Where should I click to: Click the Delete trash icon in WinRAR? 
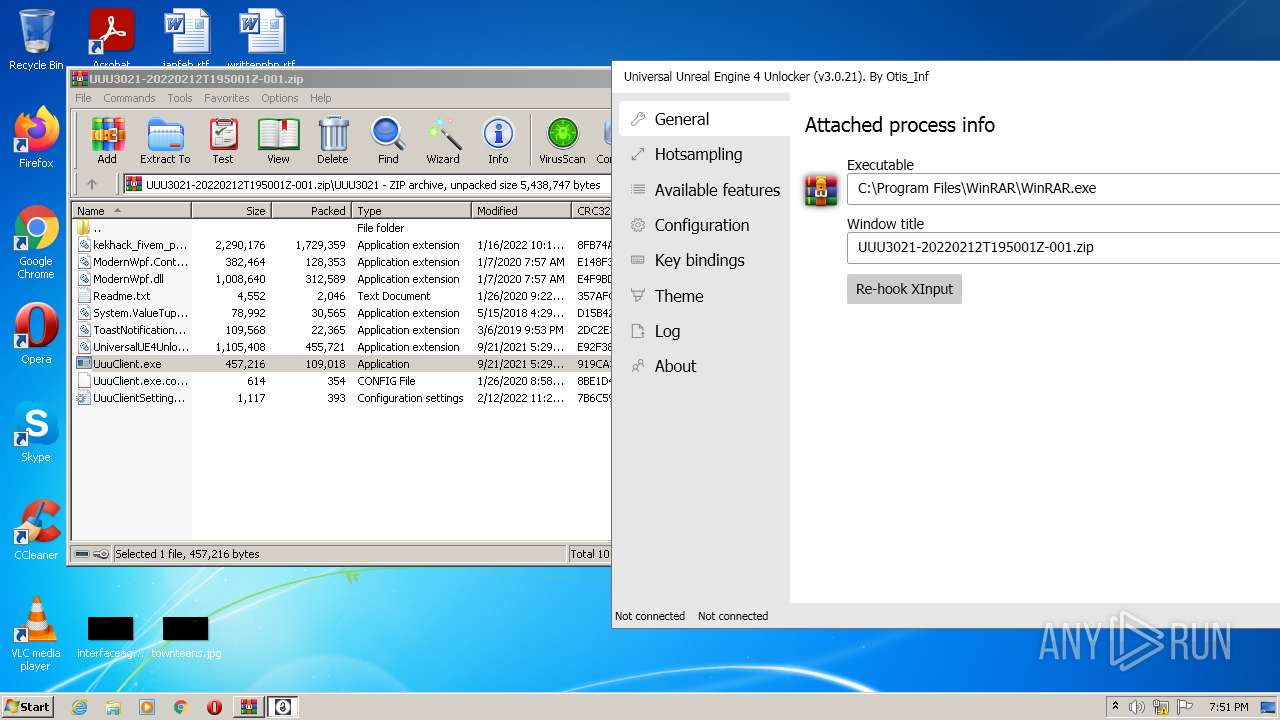[333, 140]
